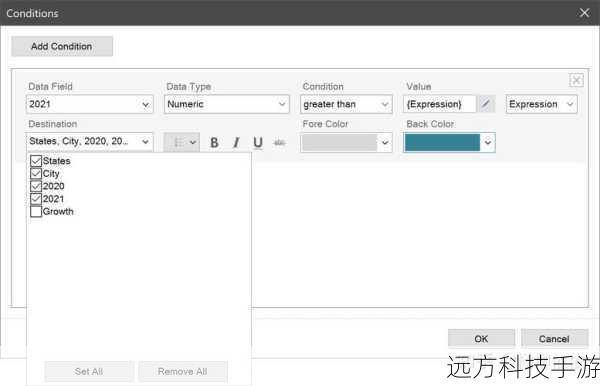Image resolution: width=600 pixels, height=386 pixels.
Task: Toggle Underline font style
Action: [x=258, y=143]
